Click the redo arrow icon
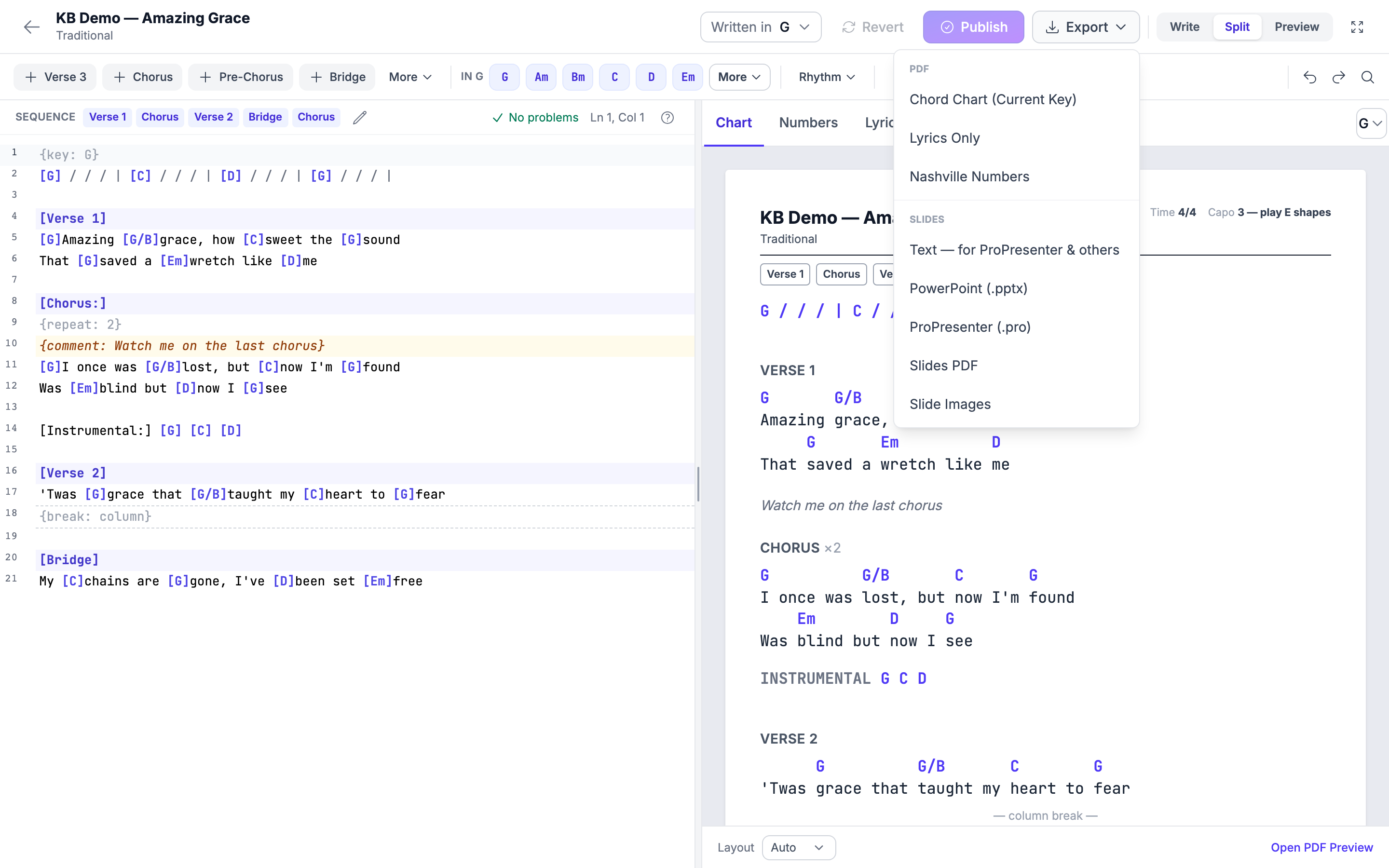 point(1338,77)
